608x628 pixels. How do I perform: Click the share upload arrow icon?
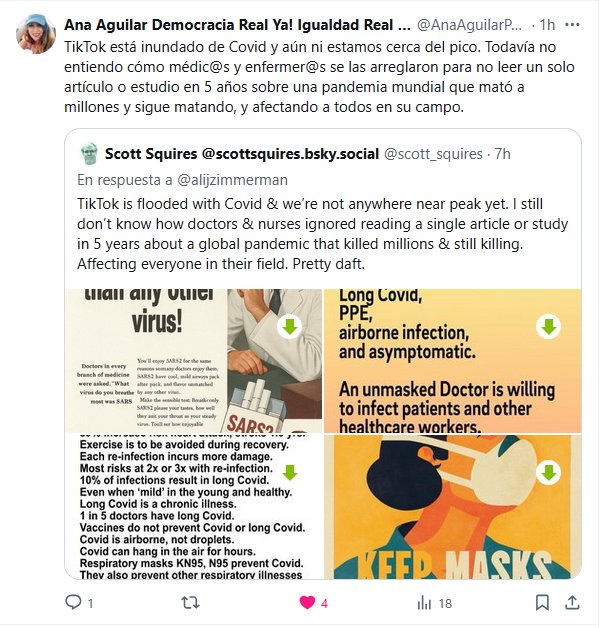tap(572, 602)
